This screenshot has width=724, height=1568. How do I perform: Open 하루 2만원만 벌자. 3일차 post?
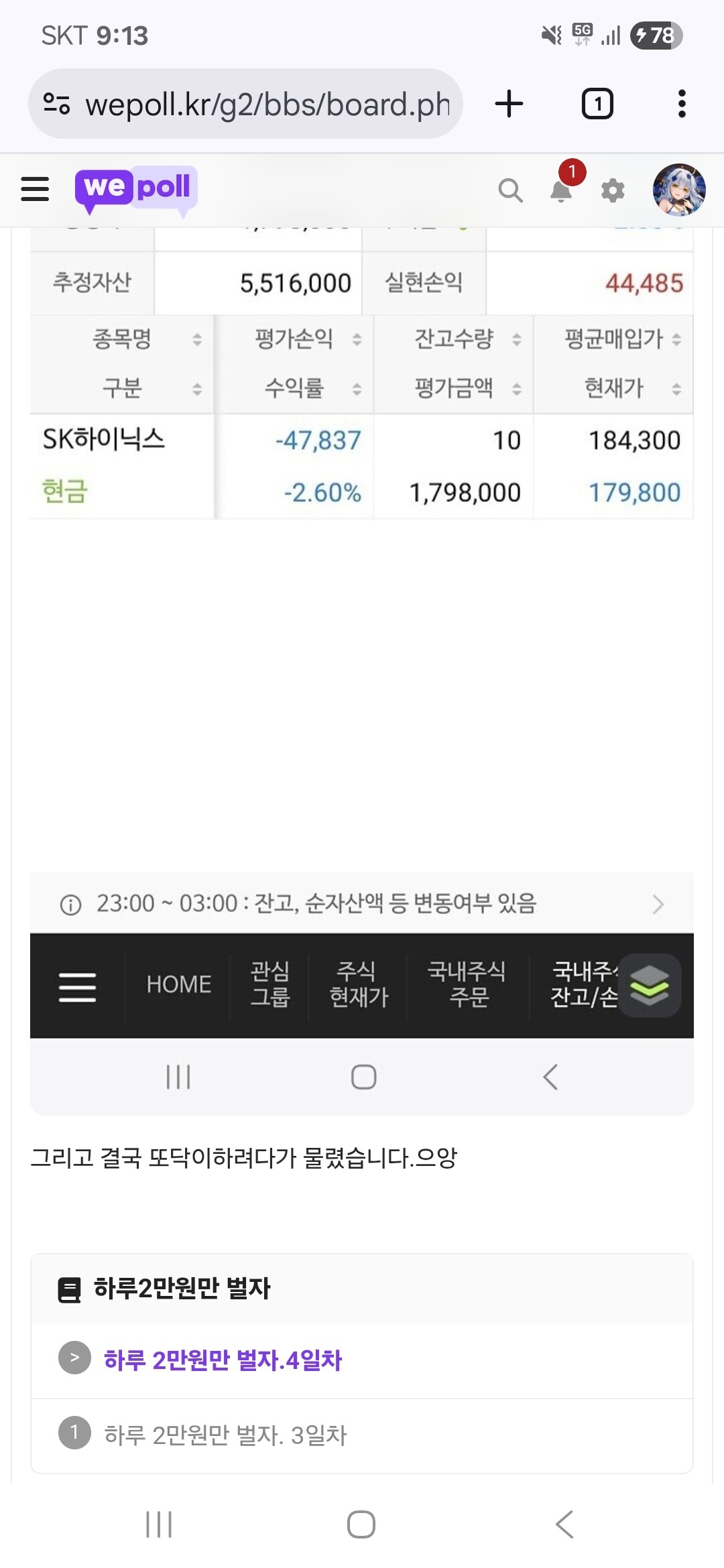pyautogui.click(x=225, y=1435)
